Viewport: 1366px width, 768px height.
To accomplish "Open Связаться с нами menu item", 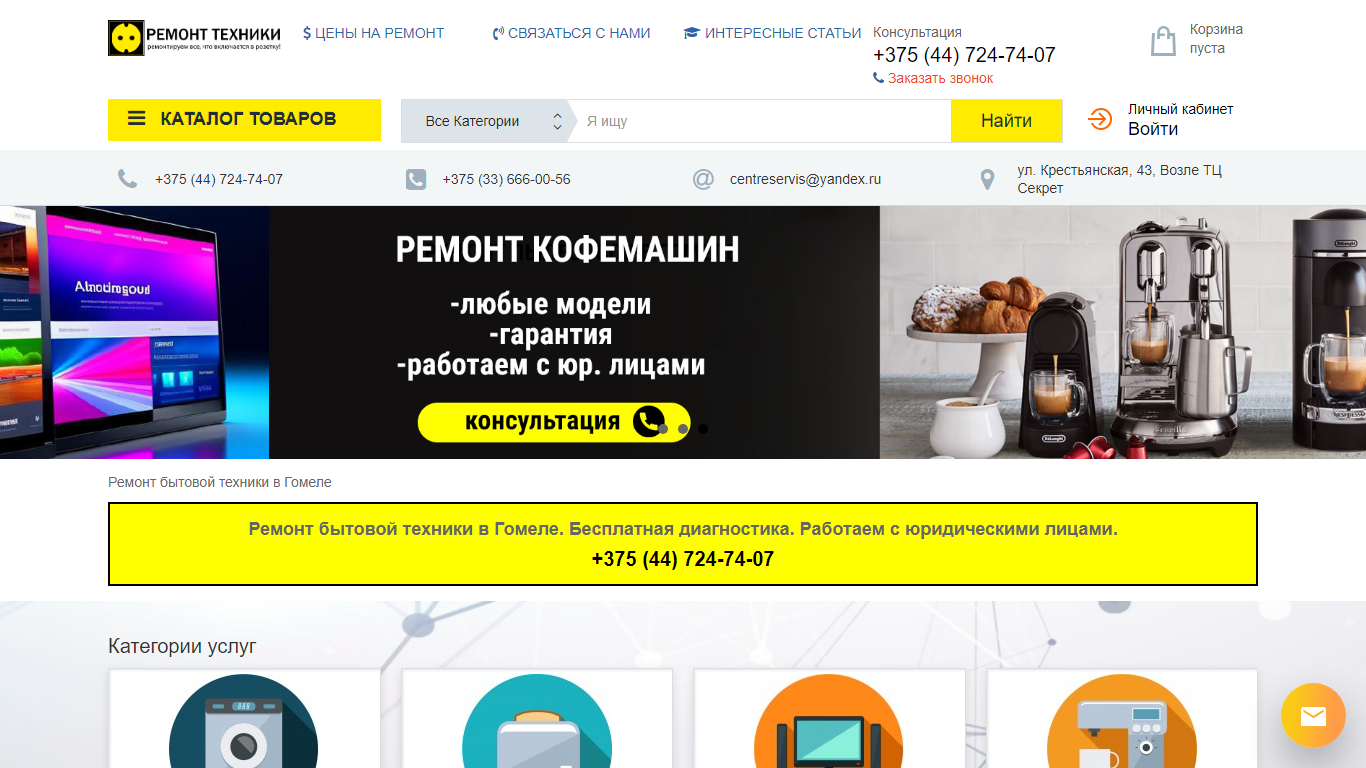I will 571,33.
